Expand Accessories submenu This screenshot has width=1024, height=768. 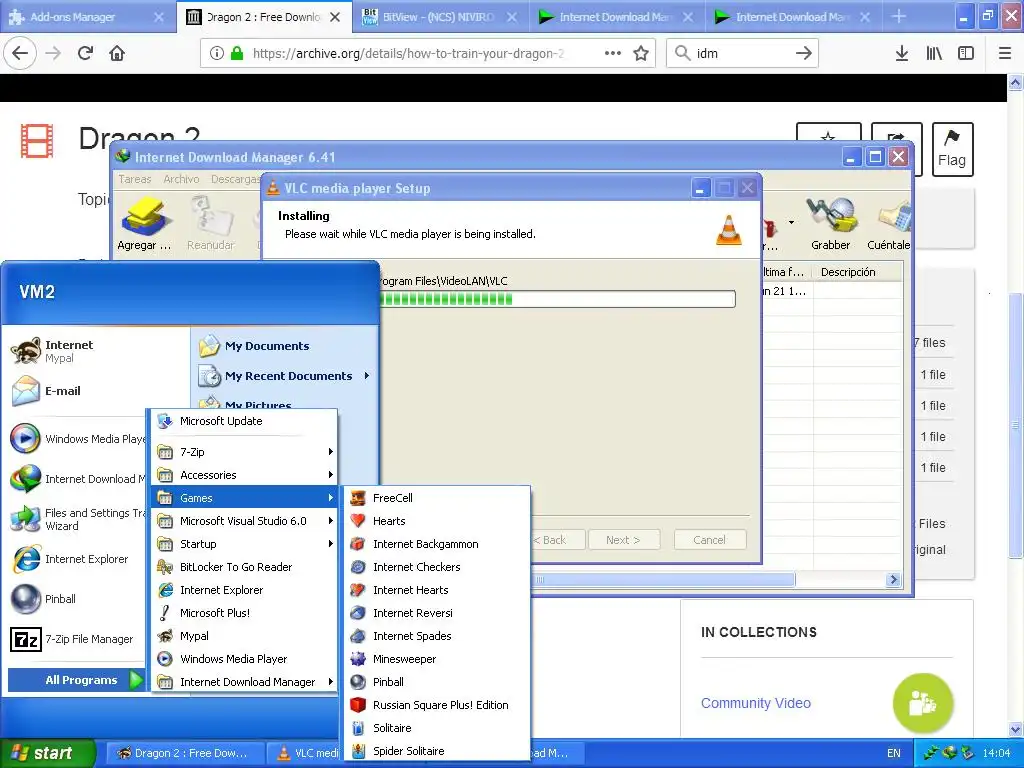click(244, 475)
